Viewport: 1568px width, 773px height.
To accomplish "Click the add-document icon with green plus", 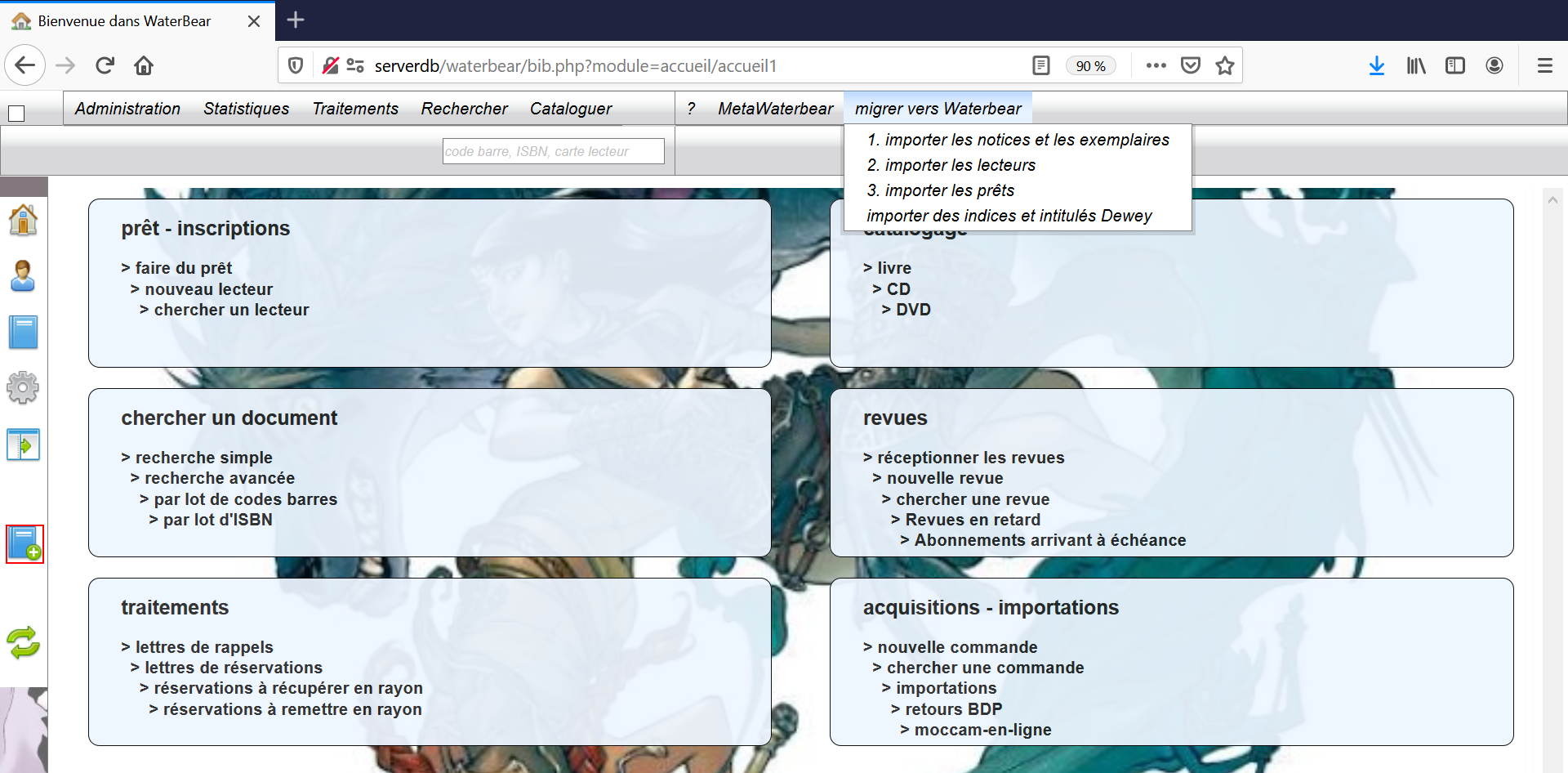I will tap(24, 544).
